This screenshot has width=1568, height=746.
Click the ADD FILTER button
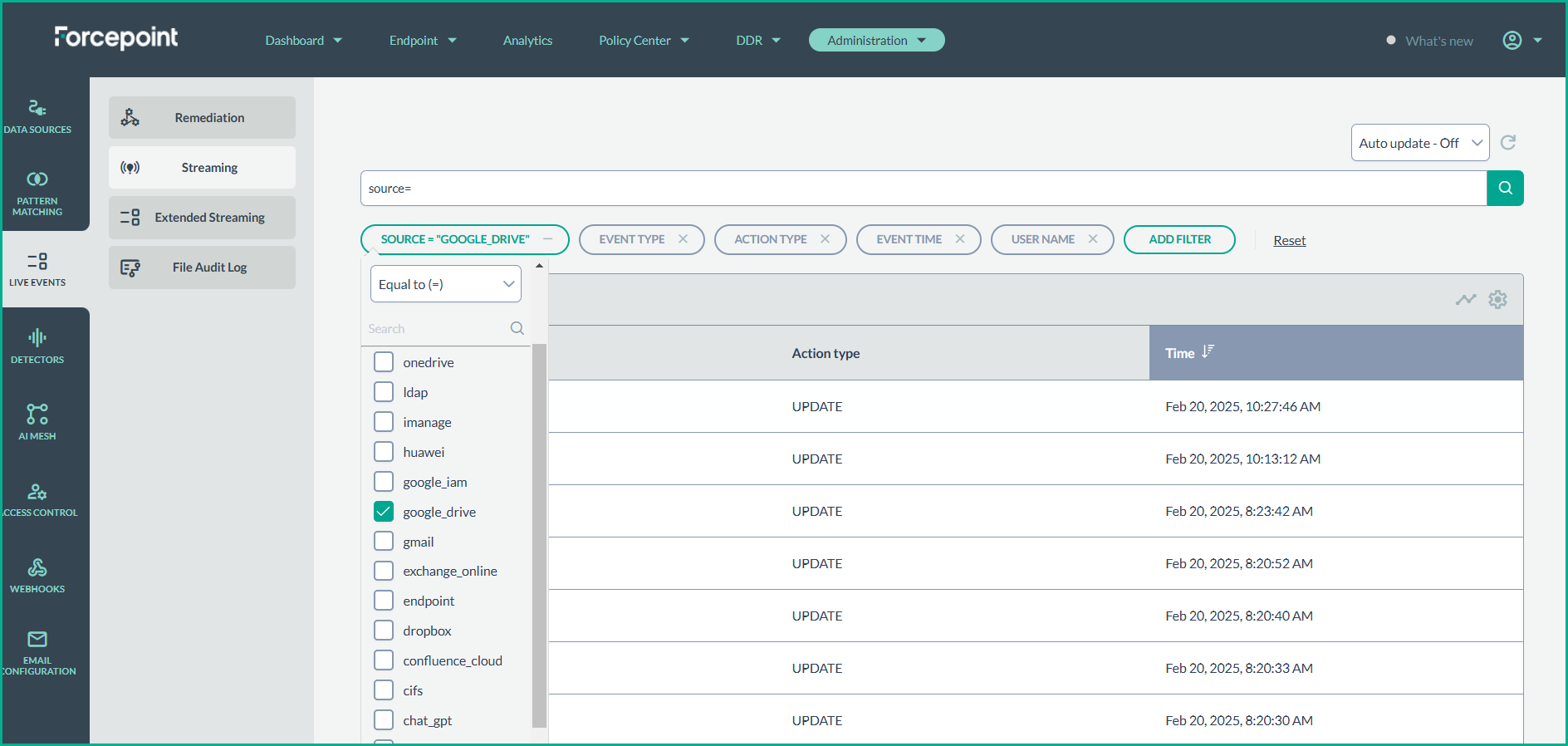tap(1179, 239)
